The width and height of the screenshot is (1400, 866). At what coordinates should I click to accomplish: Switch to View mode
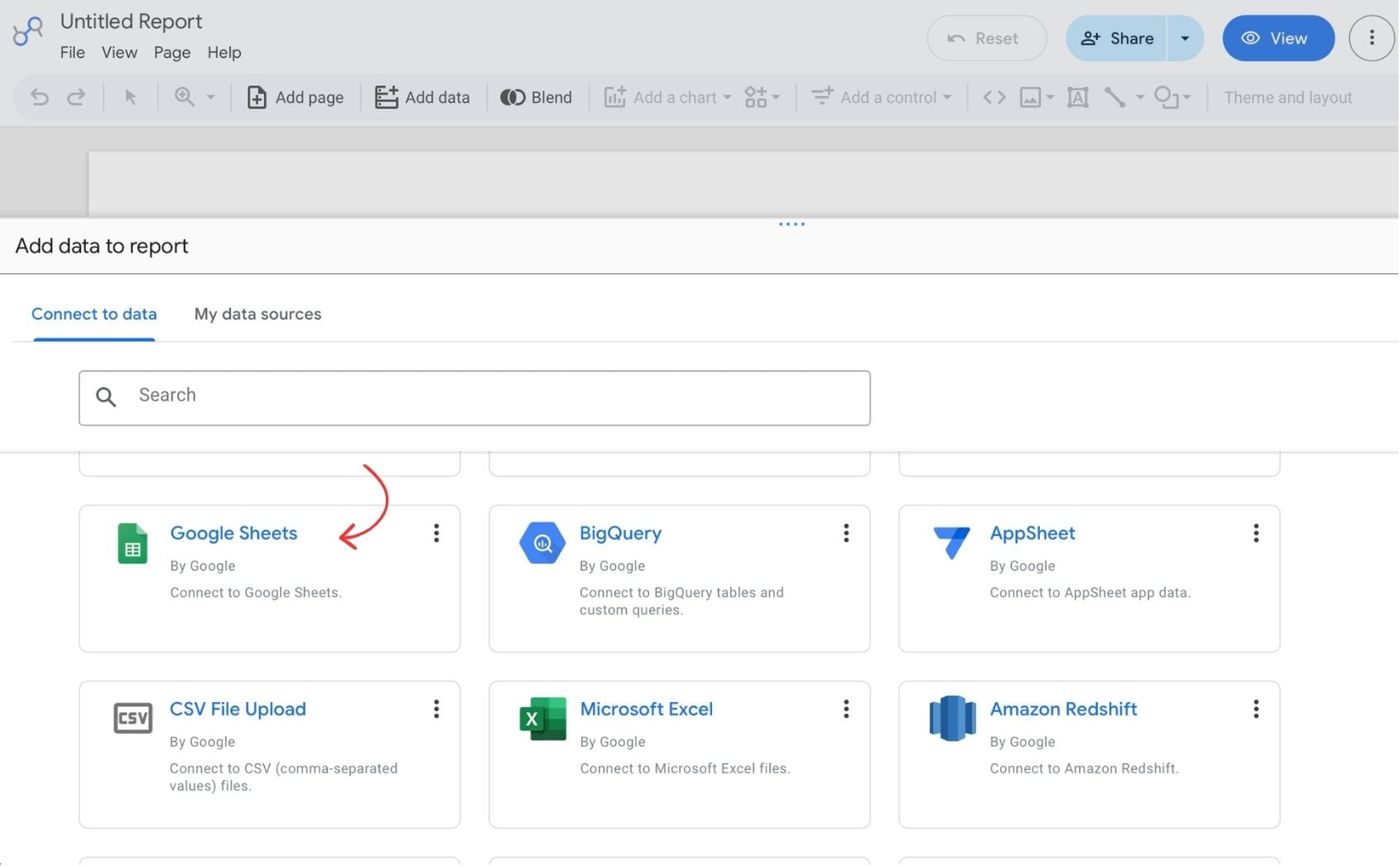click(1277, 38)
